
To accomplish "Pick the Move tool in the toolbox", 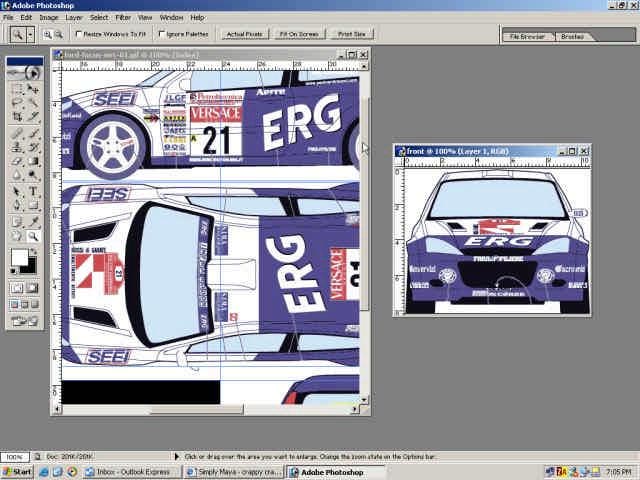I will point(33,88).
